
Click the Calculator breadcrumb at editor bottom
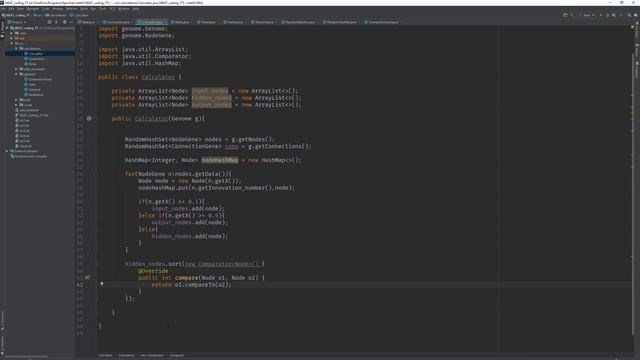105,356
